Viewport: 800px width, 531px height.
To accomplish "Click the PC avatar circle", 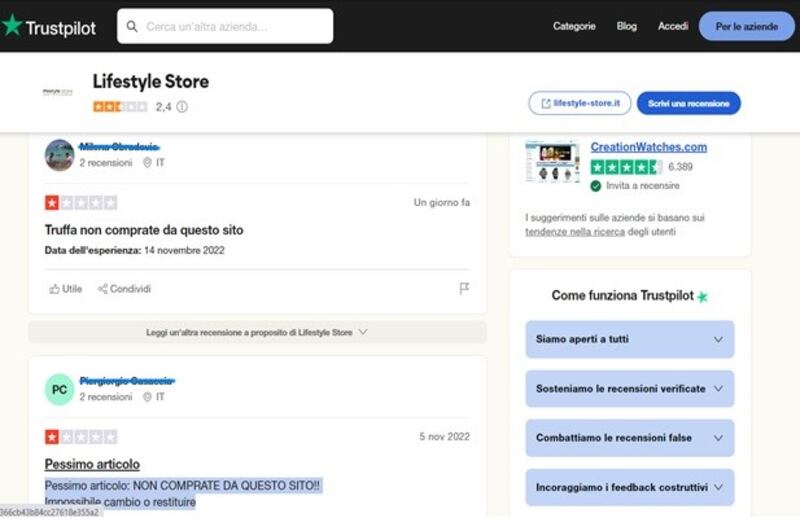I will (x=60, y=390).
